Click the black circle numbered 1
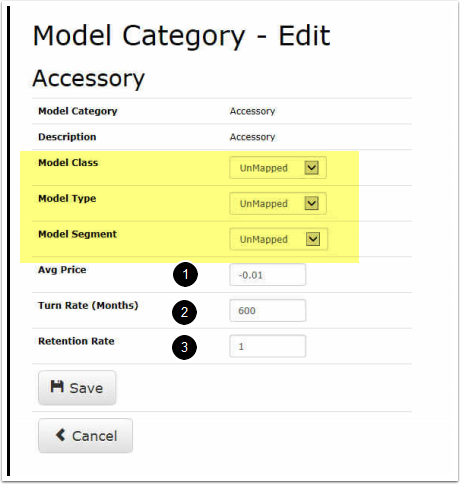 [x=185, y=274]
